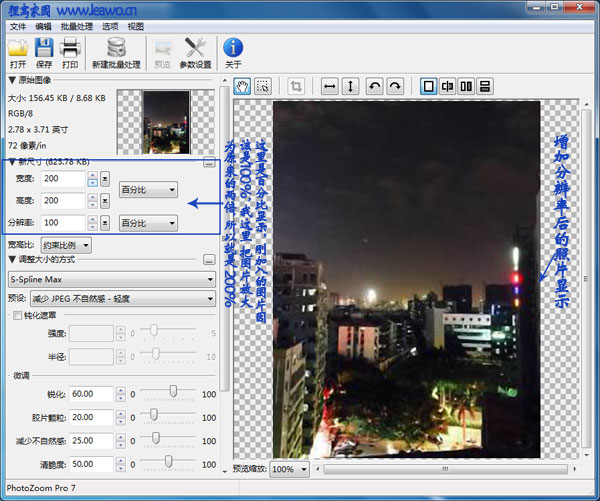Increase 清脆度 value with up spinner
600x501 pixels.
pos(121,460)
